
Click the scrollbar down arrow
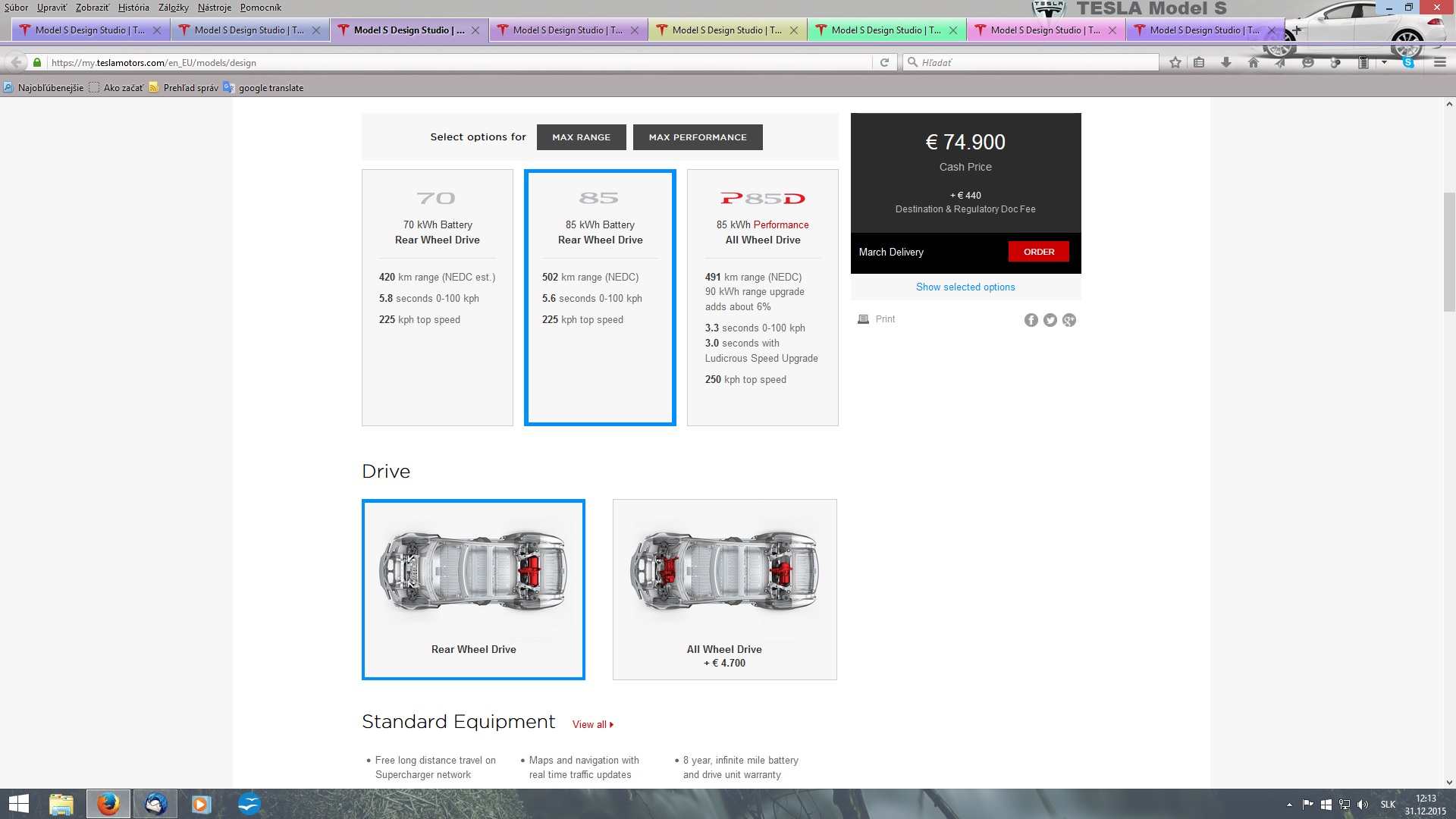click(x=1449, y=782)
